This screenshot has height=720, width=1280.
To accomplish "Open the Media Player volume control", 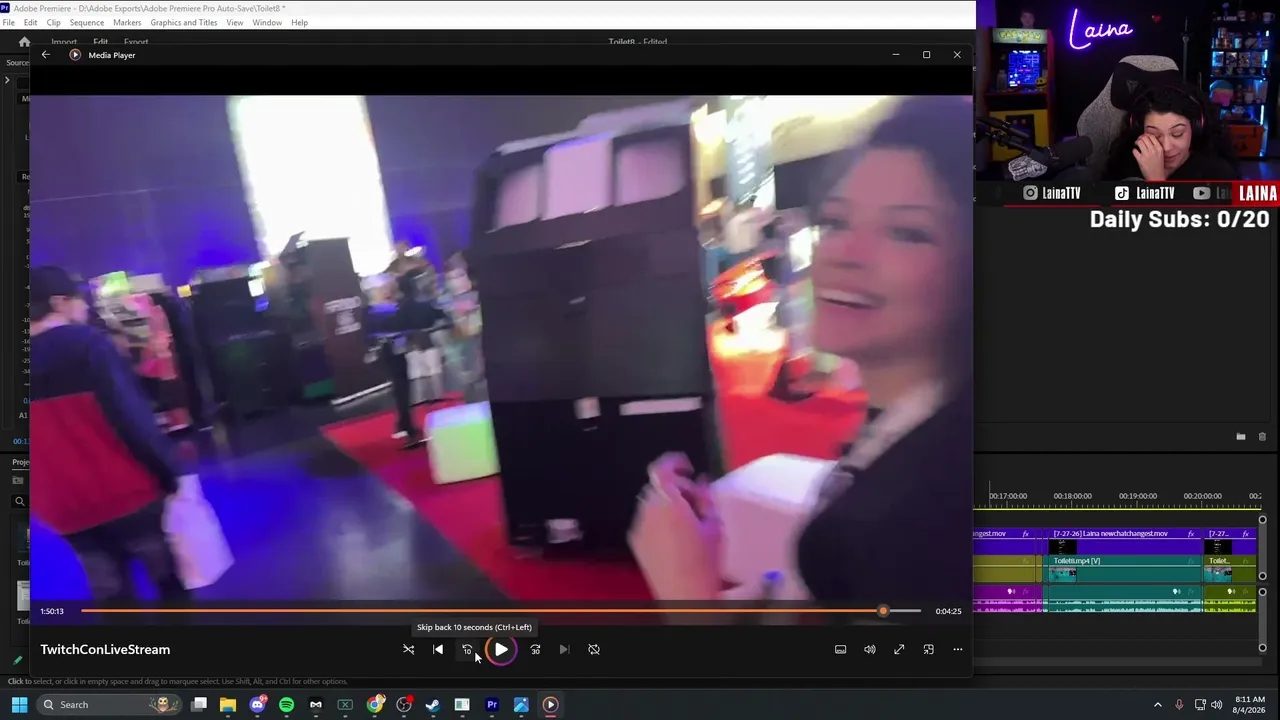I will 870,650.
